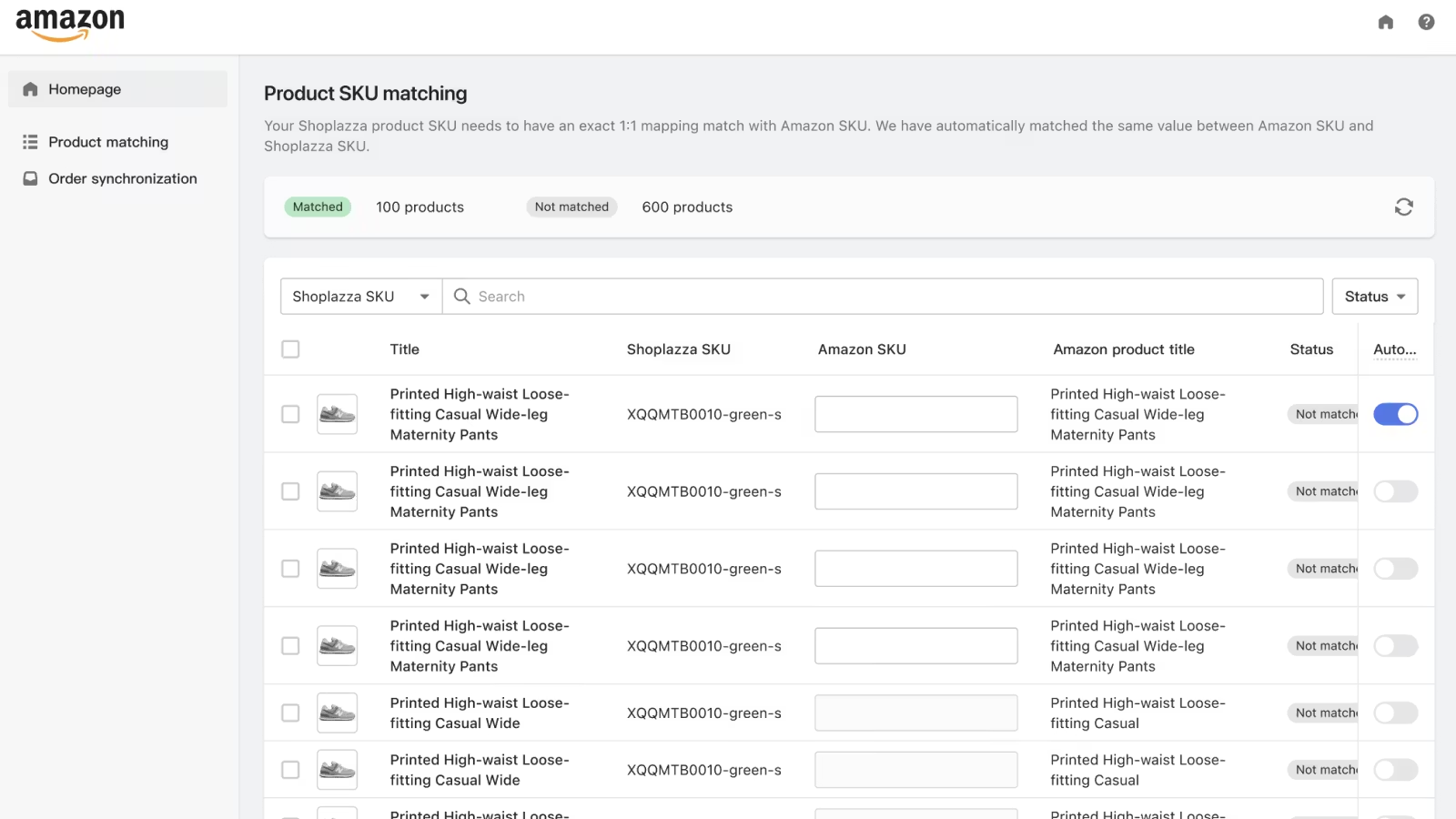Disable the first row auto toggle
Image resolution: width=1456 pixels, height=819 pixels.
click(1395, 414)
